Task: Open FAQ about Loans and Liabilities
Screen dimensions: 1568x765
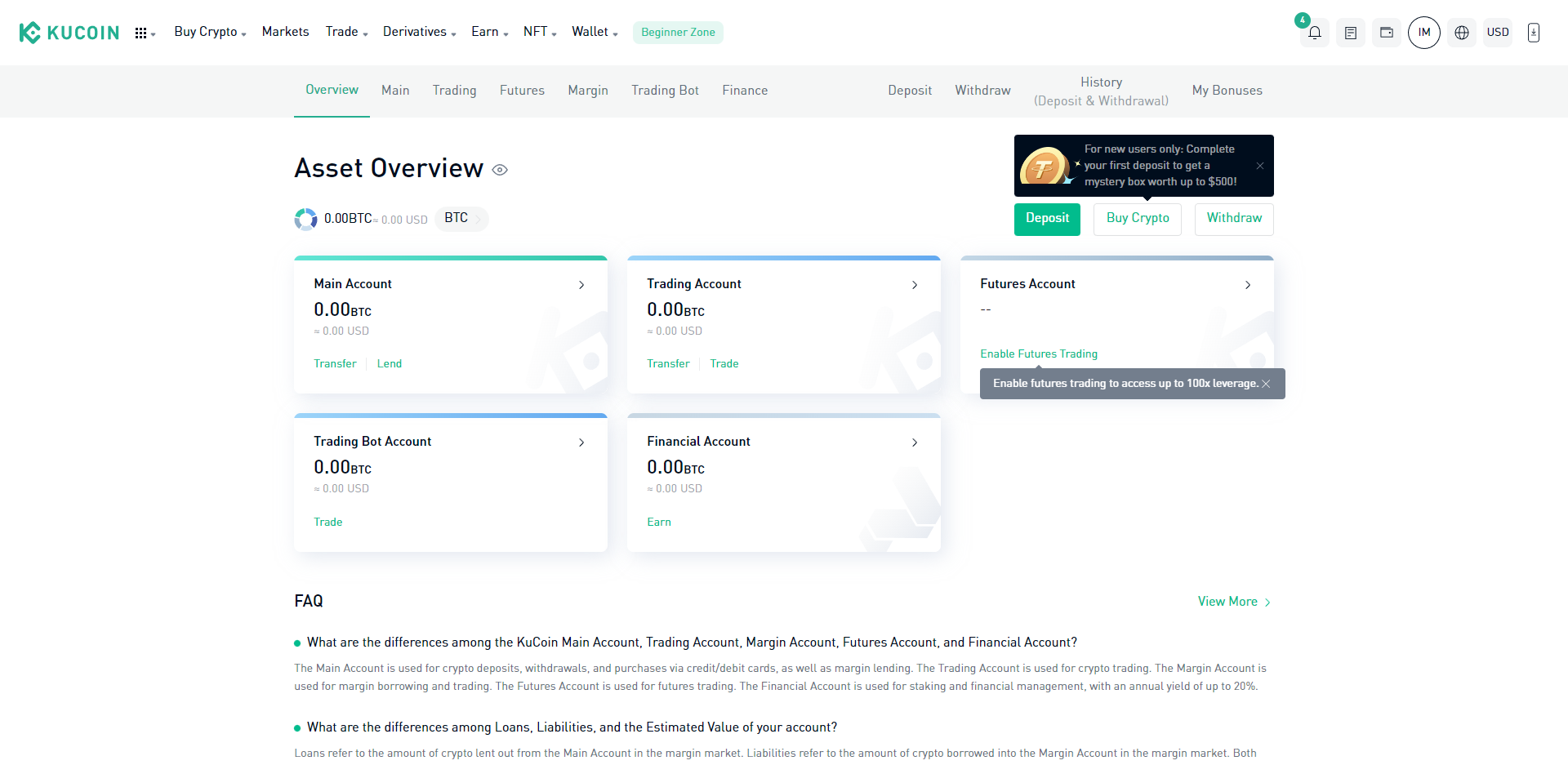Action: tap(572, 727)
